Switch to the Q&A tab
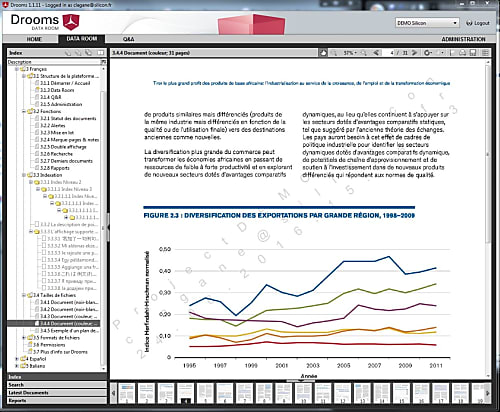Viewport: 500px width, 412px height. pyautogui.click(x=128, y=39)
